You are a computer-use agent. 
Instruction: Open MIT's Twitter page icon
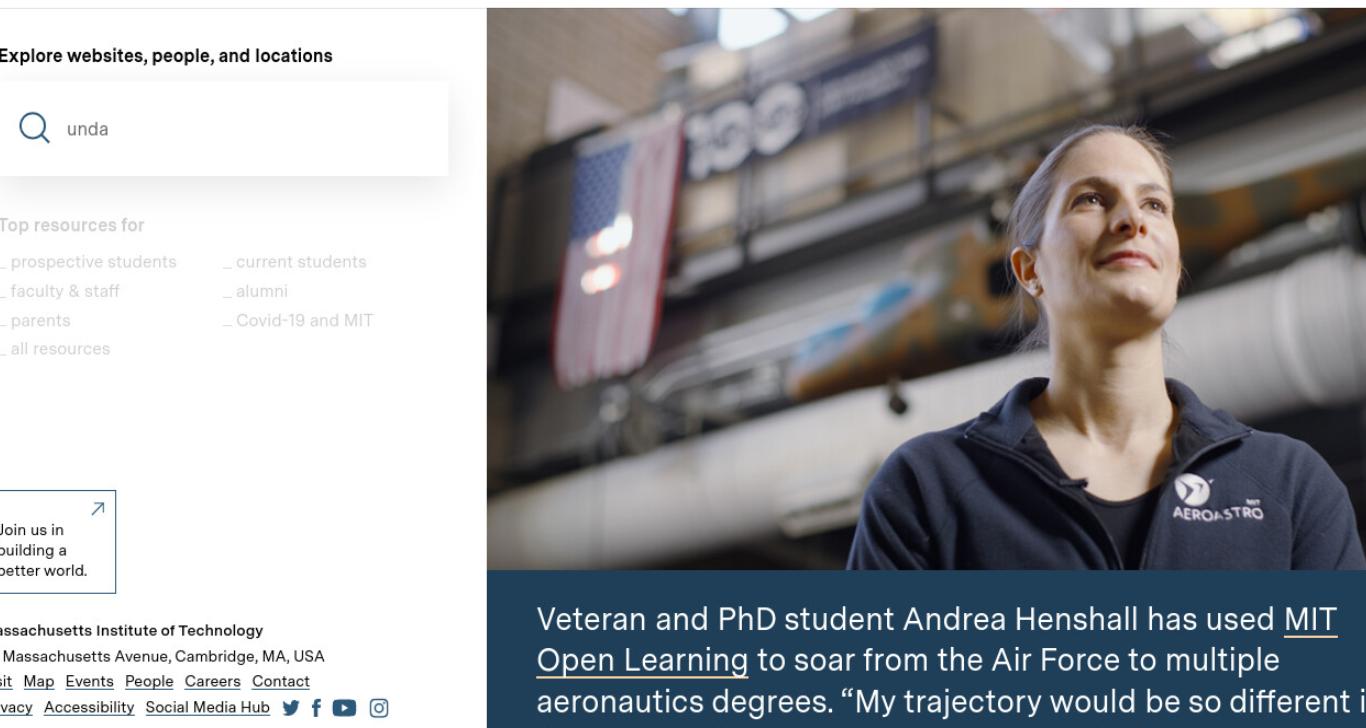tap(290, 708)
